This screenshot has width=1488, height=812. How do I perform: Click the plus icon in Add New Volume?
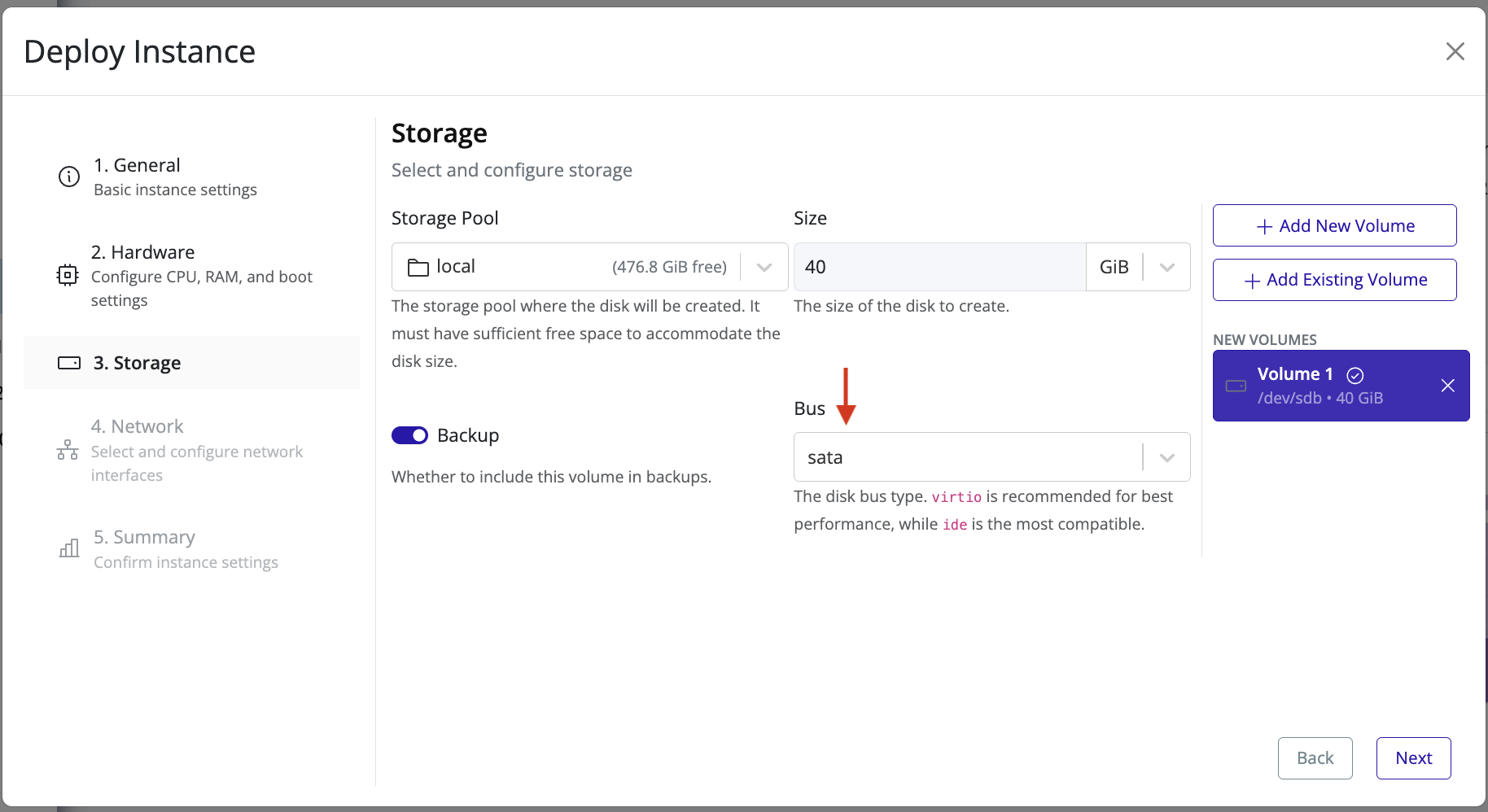click(1264, 227)
